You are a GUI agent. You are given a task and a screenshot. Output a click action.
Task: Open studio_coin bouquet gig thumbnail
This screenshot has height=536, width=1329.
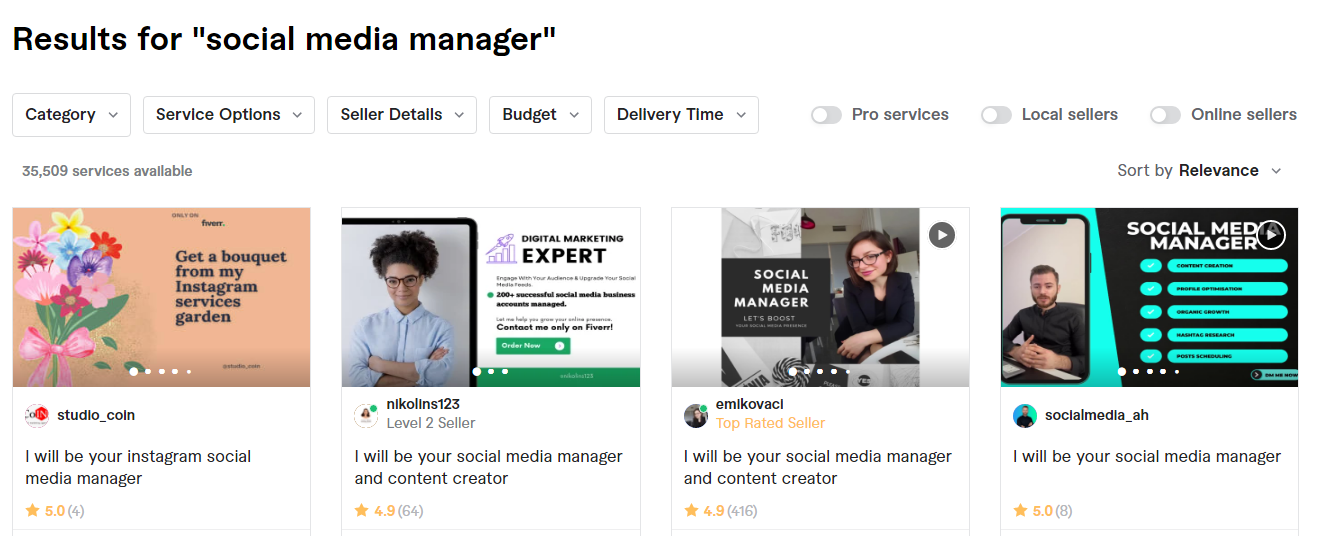tap(161, 297)
